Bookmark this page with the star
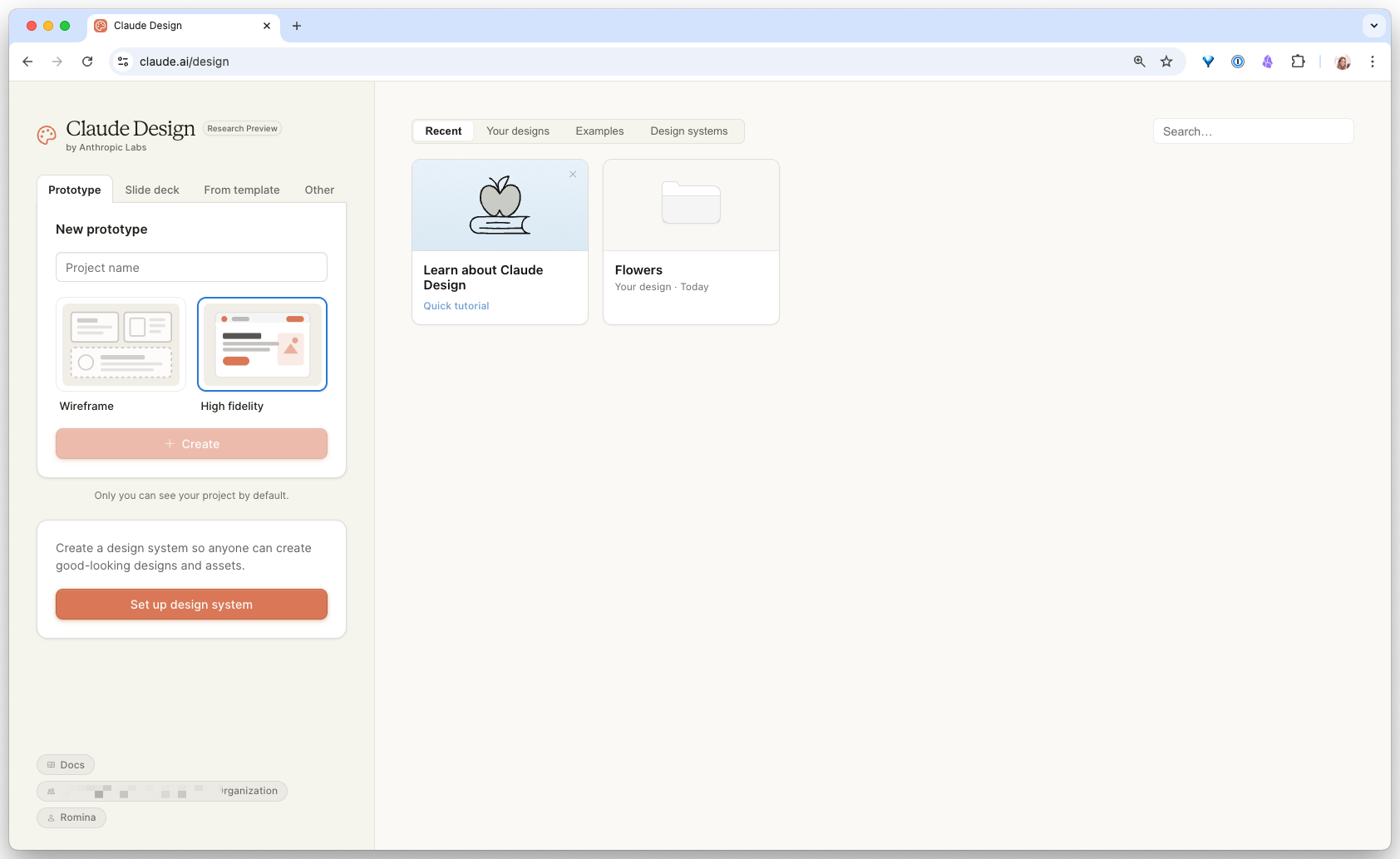 pos(1166,62)
